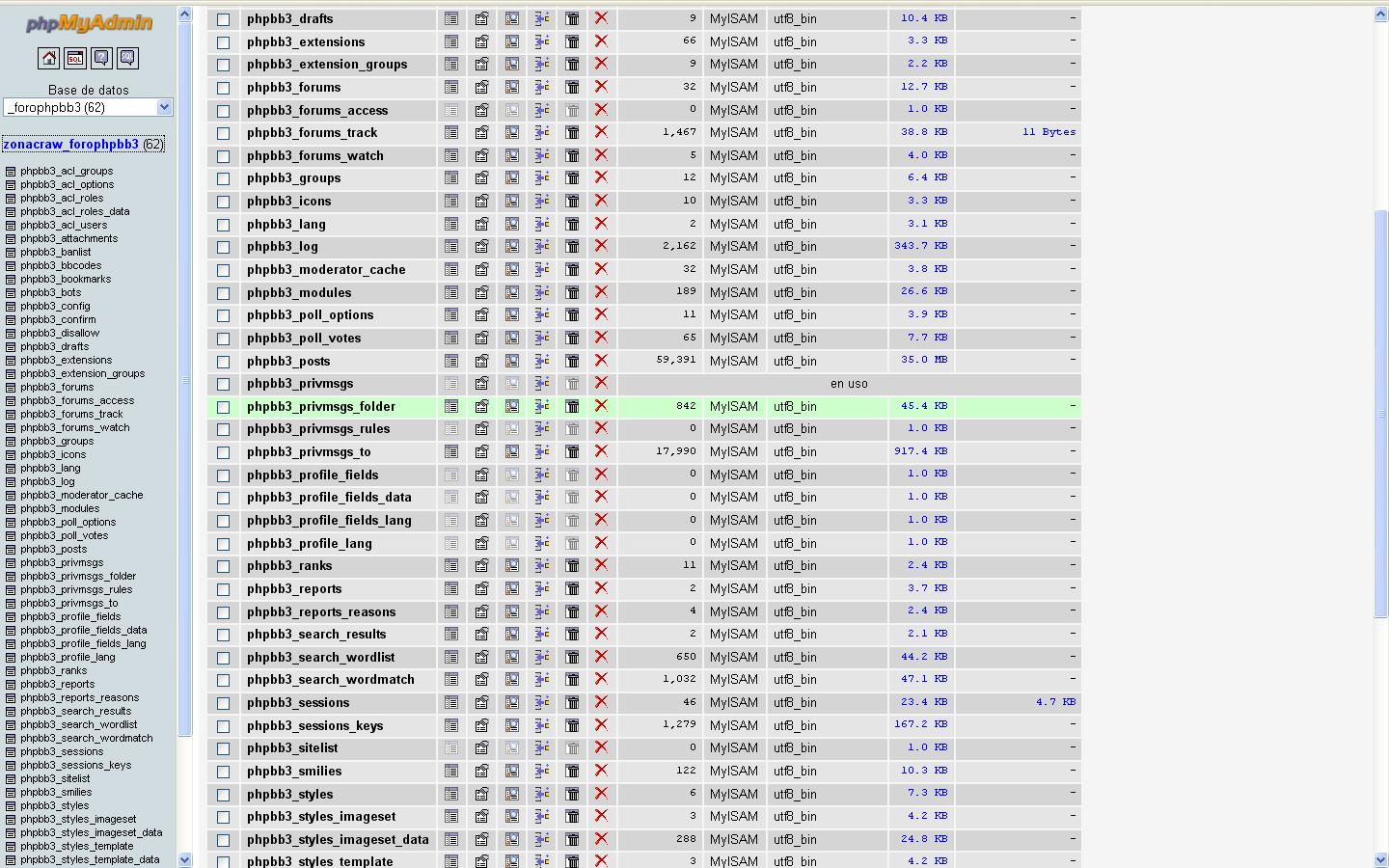
Task: Click the Home icon in sidebar
Action: coord(48,59)
